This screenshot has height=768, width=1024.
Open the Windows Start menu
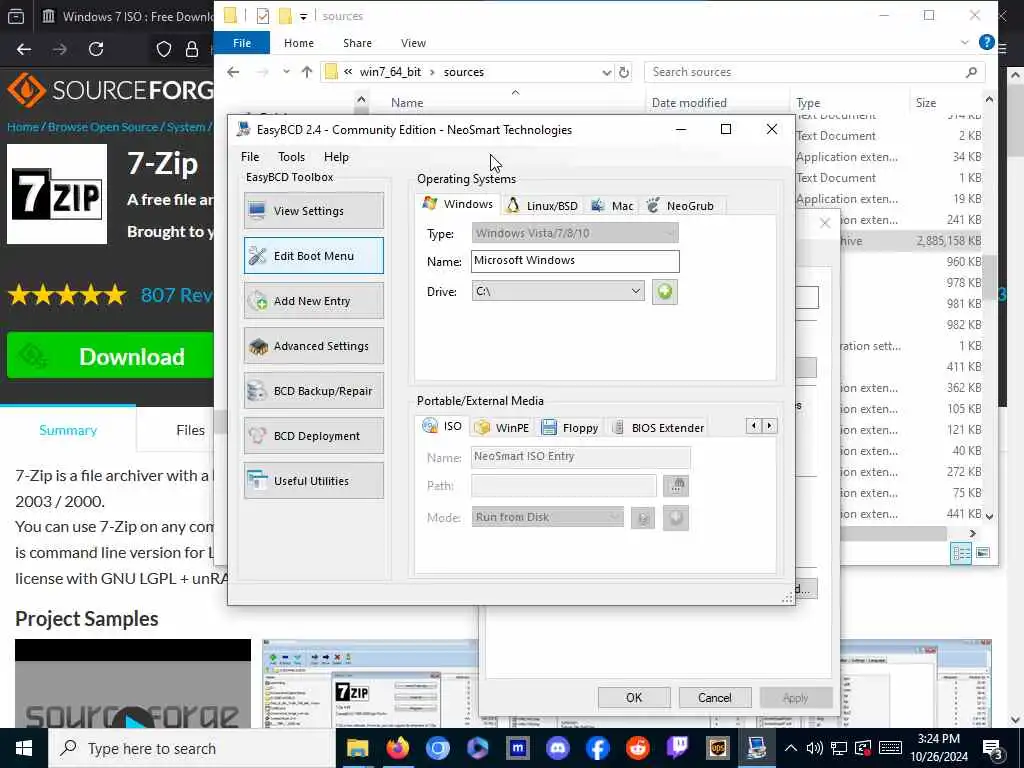coord(24,748)
